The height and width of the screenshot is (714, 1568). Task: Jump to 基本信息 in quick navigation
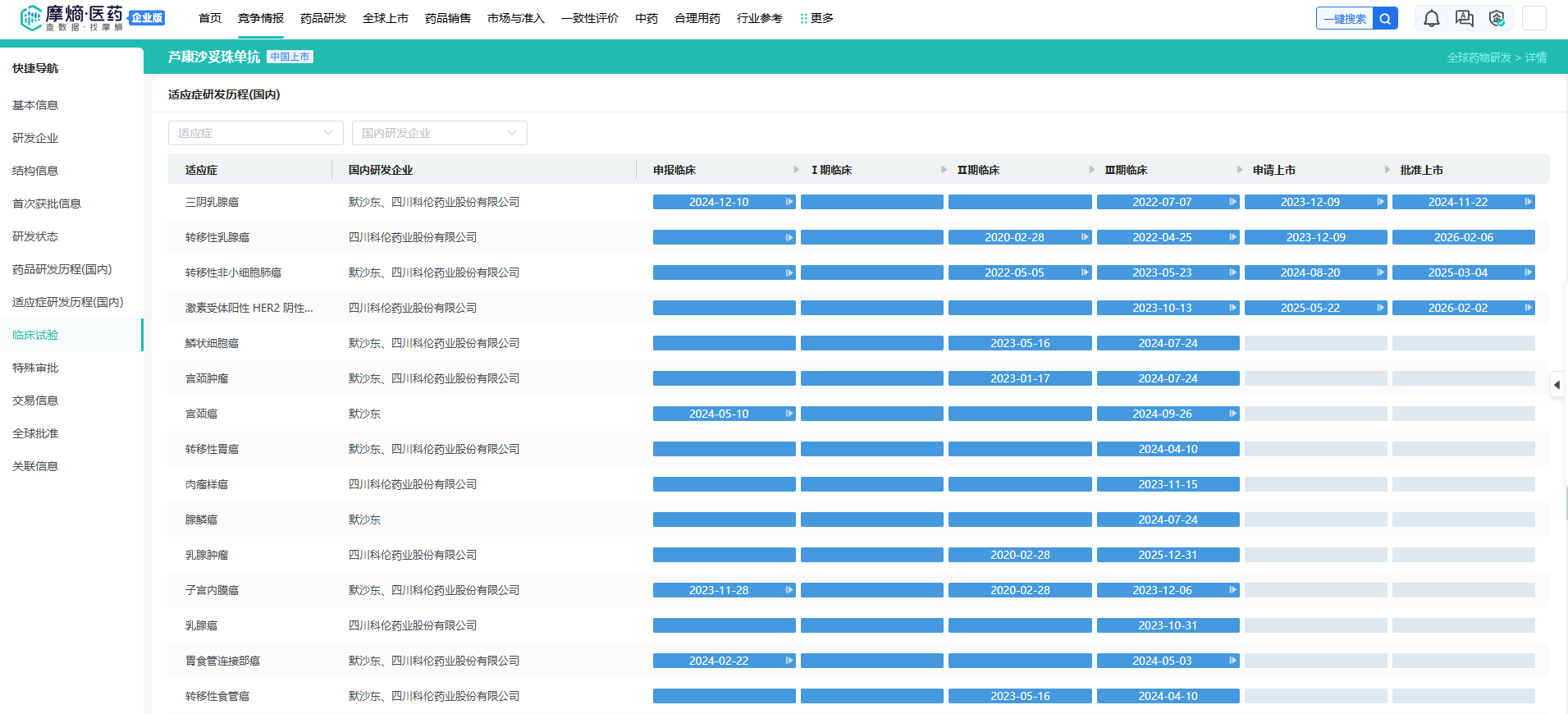coord(35,105)
